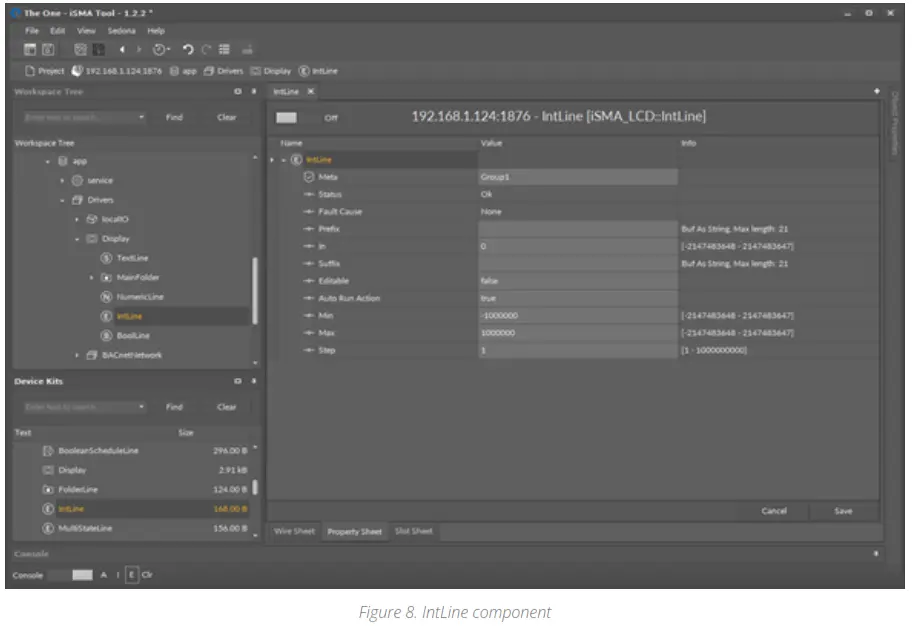Click the Project breadcrumb
This screenshot has width=913, height=626.
(x=45, y=71)
